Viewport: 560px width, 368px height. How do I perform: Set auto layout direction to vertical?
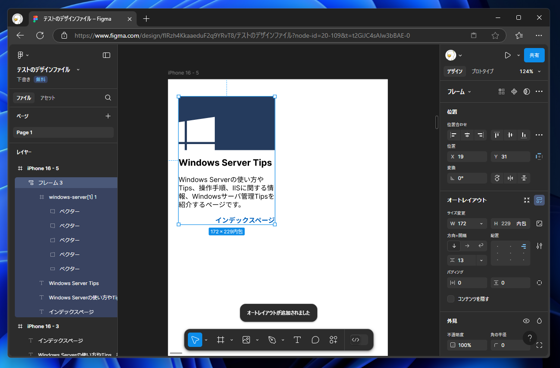454,246
